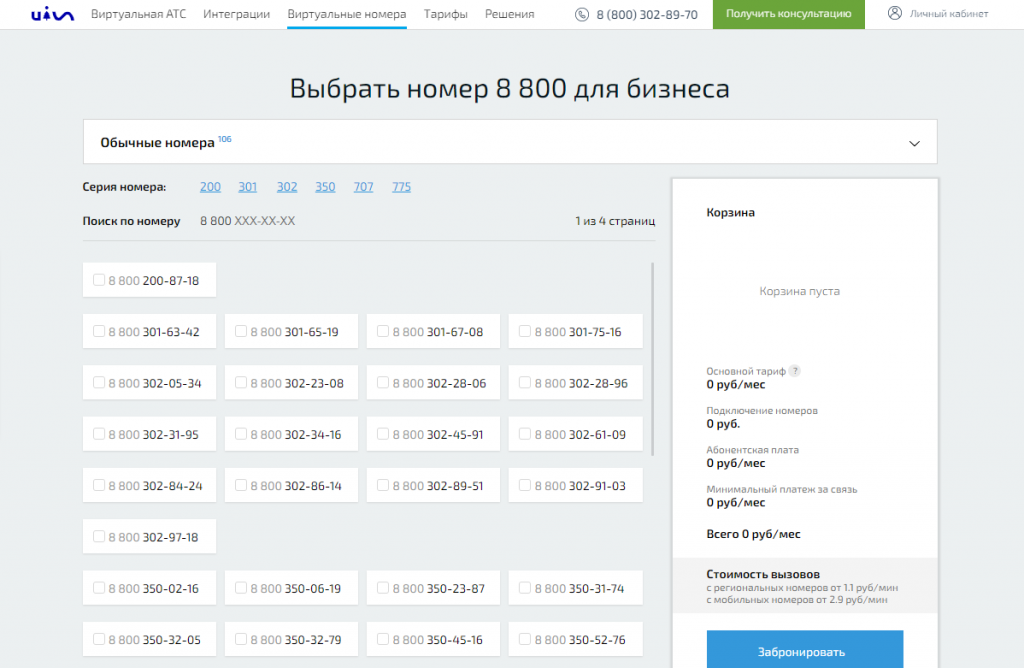
Task: Click the user profile icon for Личный кабинет
Action: pyautogui.click(x=894, y=14)
